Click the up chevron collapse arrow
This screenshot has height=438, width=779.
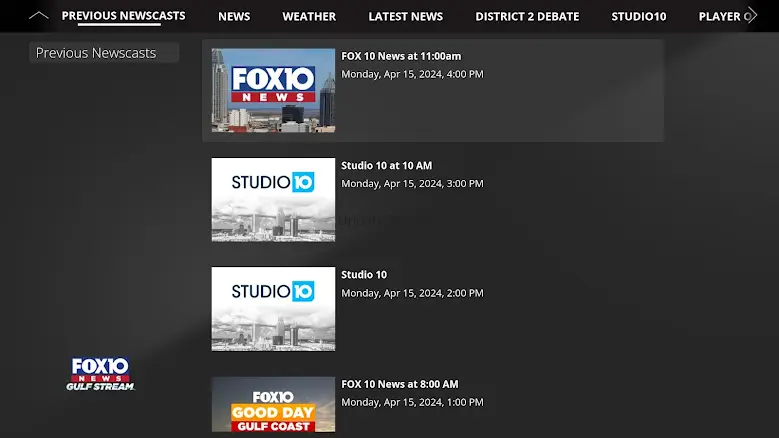[x=38, y=16]
